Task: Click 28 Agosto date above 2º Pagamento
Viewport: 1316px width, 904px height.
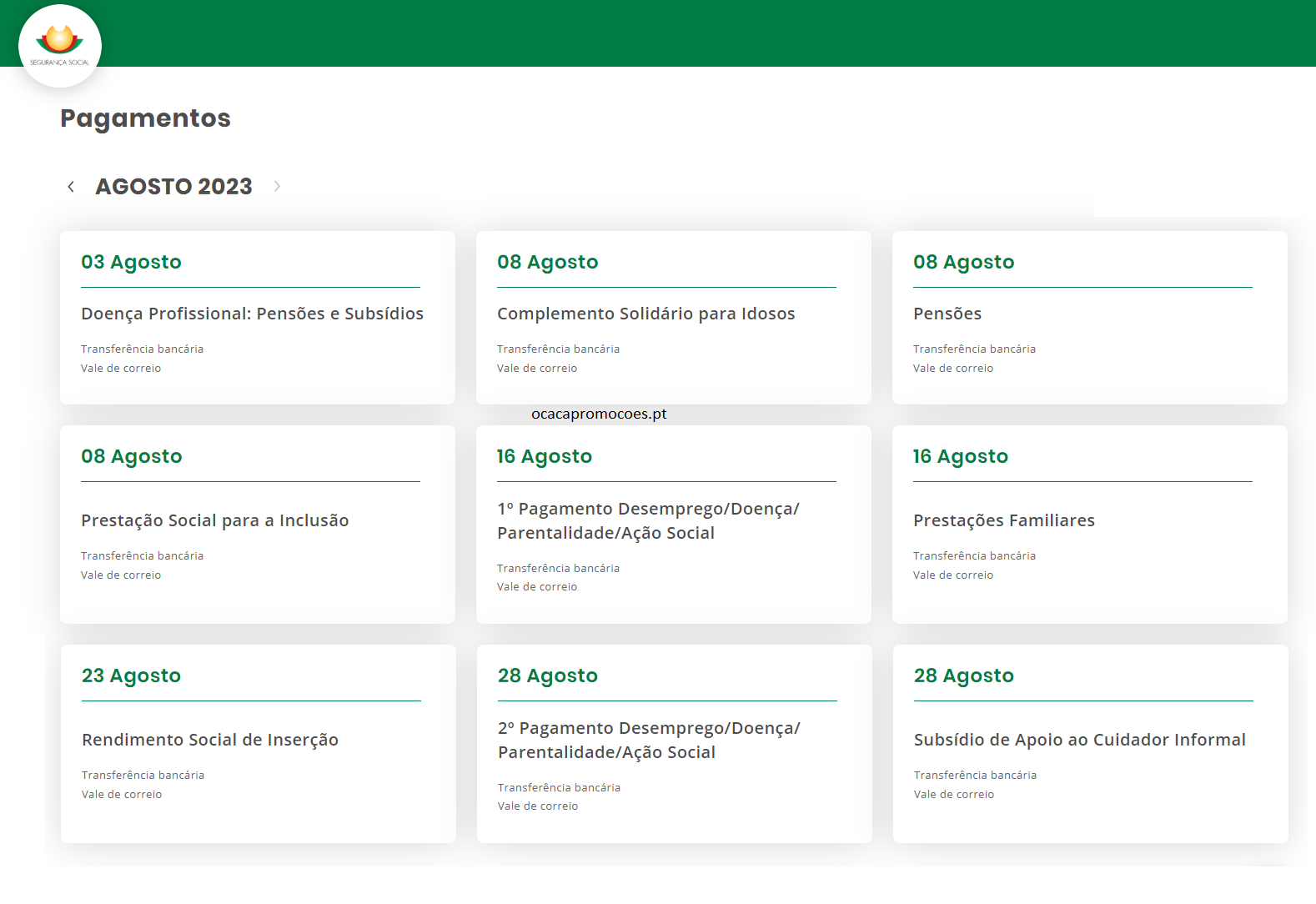Action: [548, 675]
